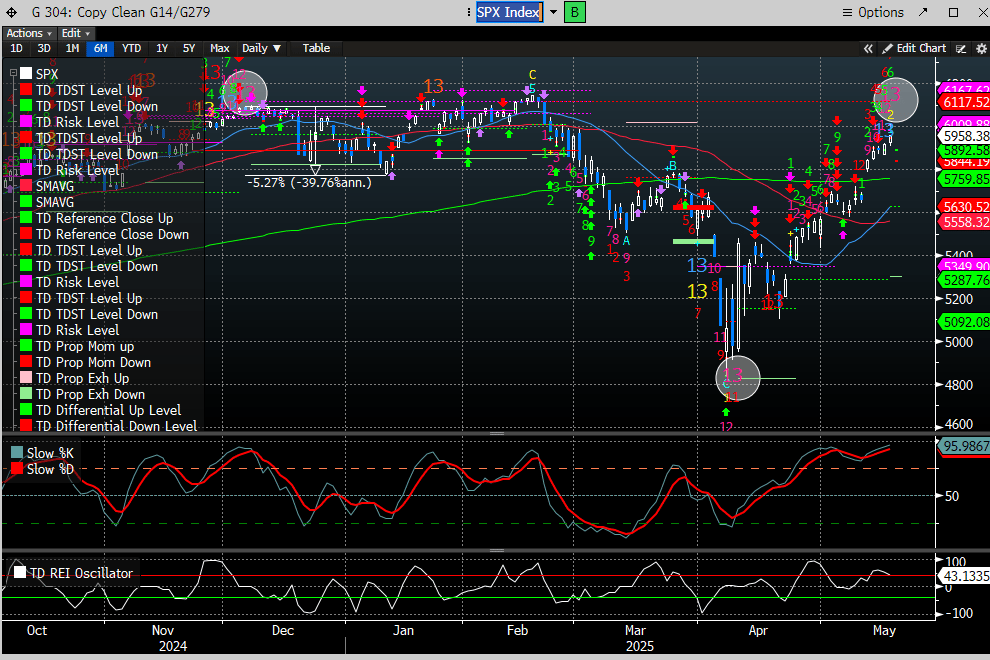The height and width of the screenshot is (660, 990).
Task: Click the 43.1335 REI oscillator value label
Action: coord(965,575)
